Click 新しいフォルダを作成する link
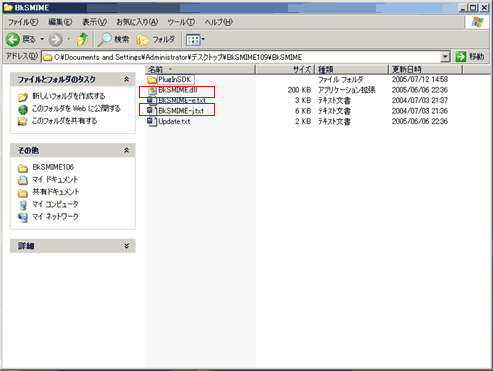Viewport: 493px width, 371px height. point(68,96)
